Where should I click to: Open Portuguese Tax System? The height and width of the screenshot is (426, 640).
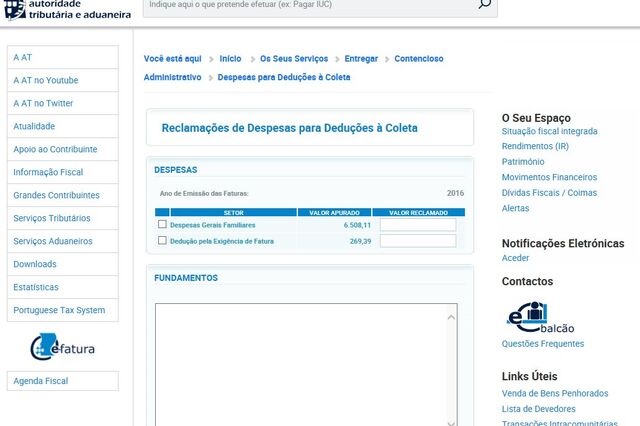[63, 310]
